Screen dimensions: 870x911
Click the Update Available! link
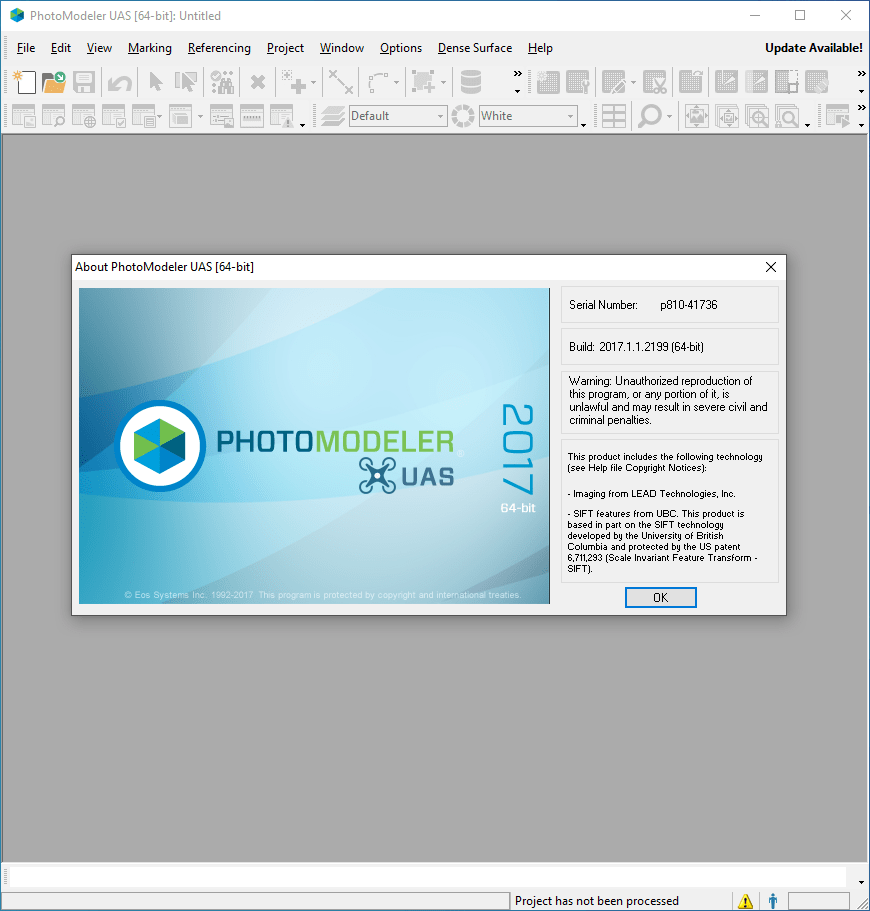813,47
